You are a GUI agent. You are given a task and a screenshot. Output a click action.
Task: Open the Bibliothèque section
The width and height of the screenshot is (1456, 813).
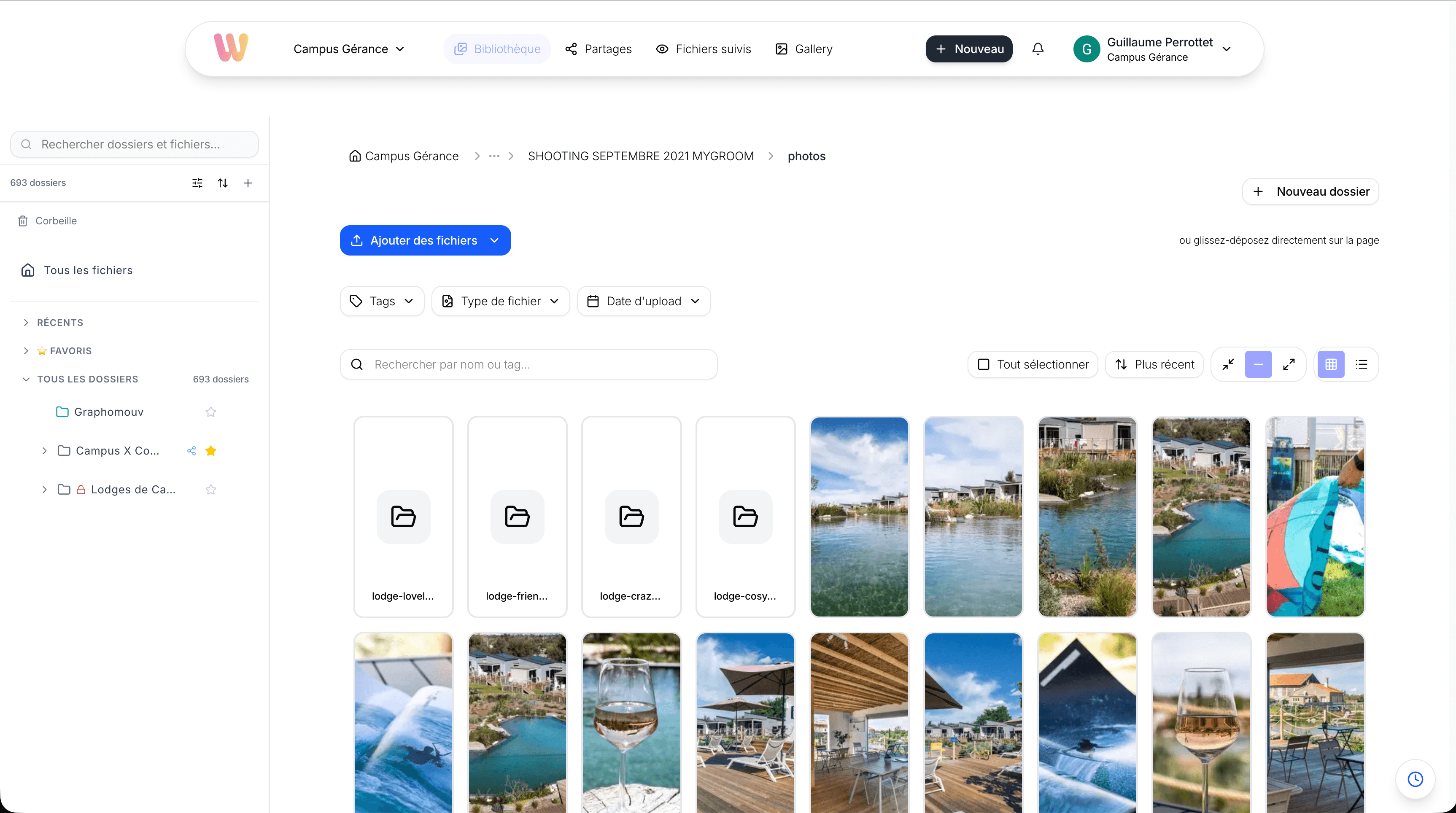pos(497,48)
